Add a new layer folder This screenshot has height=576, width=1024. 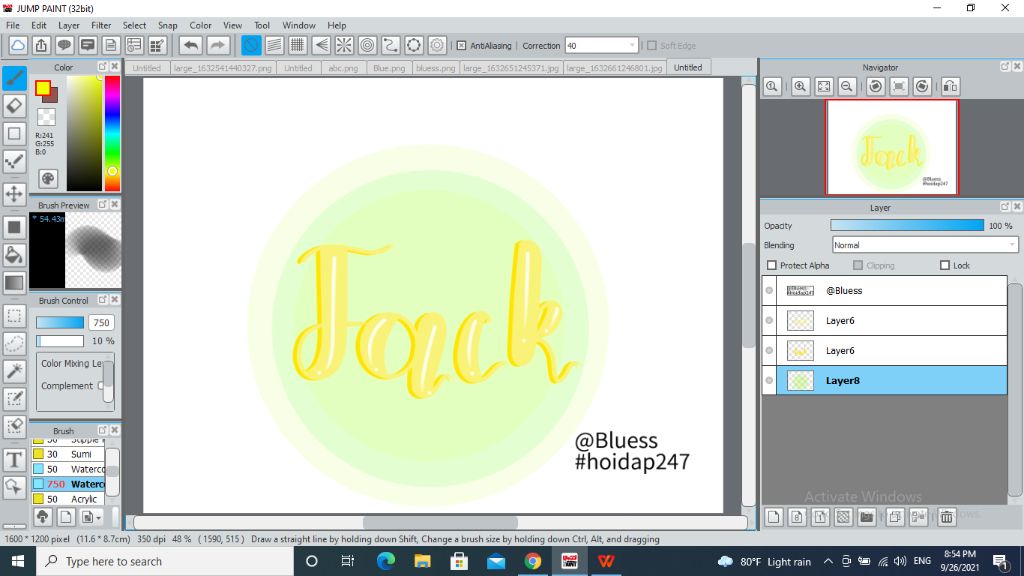pos(867,517)
